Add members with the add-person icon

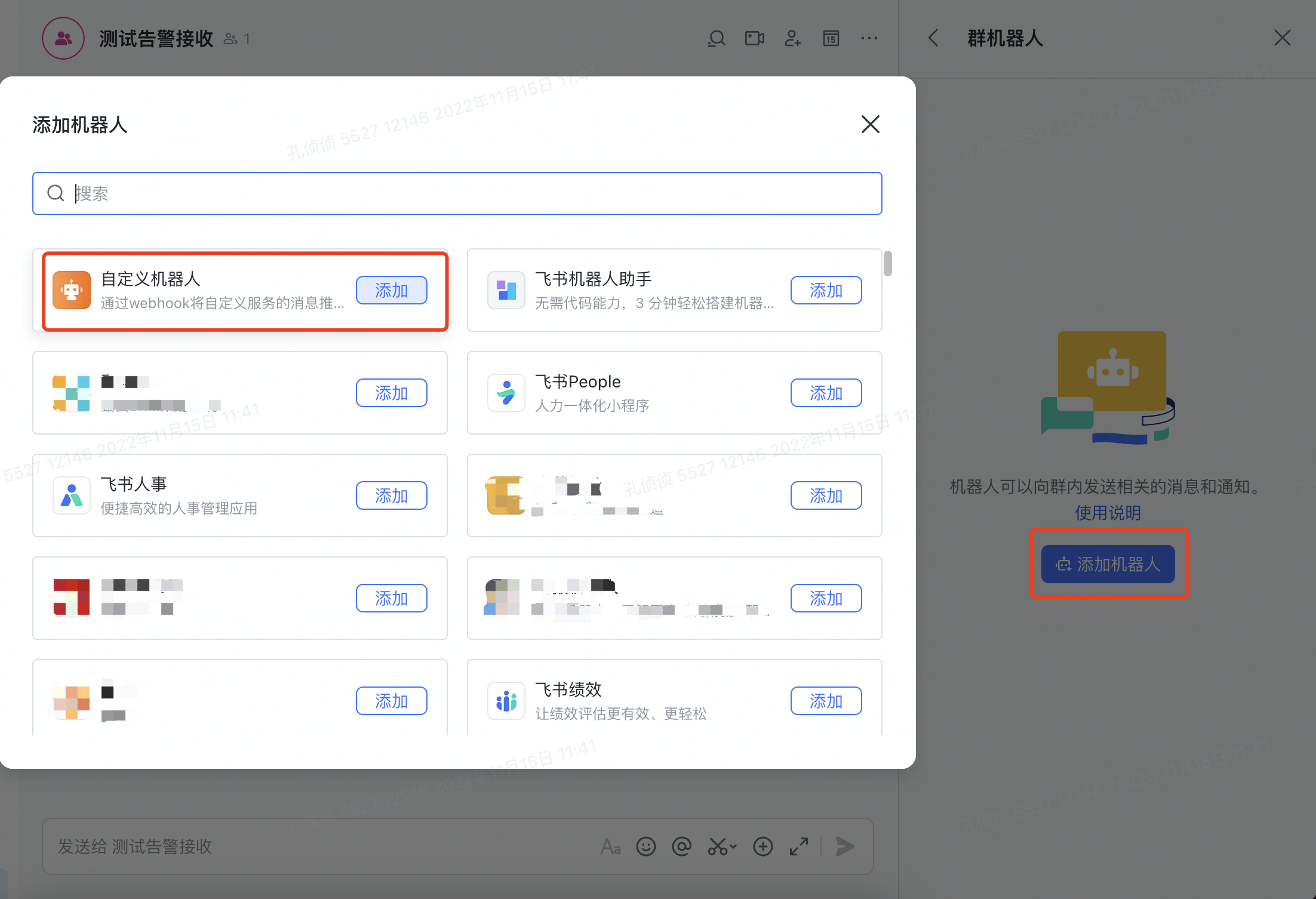coord(792,39)
